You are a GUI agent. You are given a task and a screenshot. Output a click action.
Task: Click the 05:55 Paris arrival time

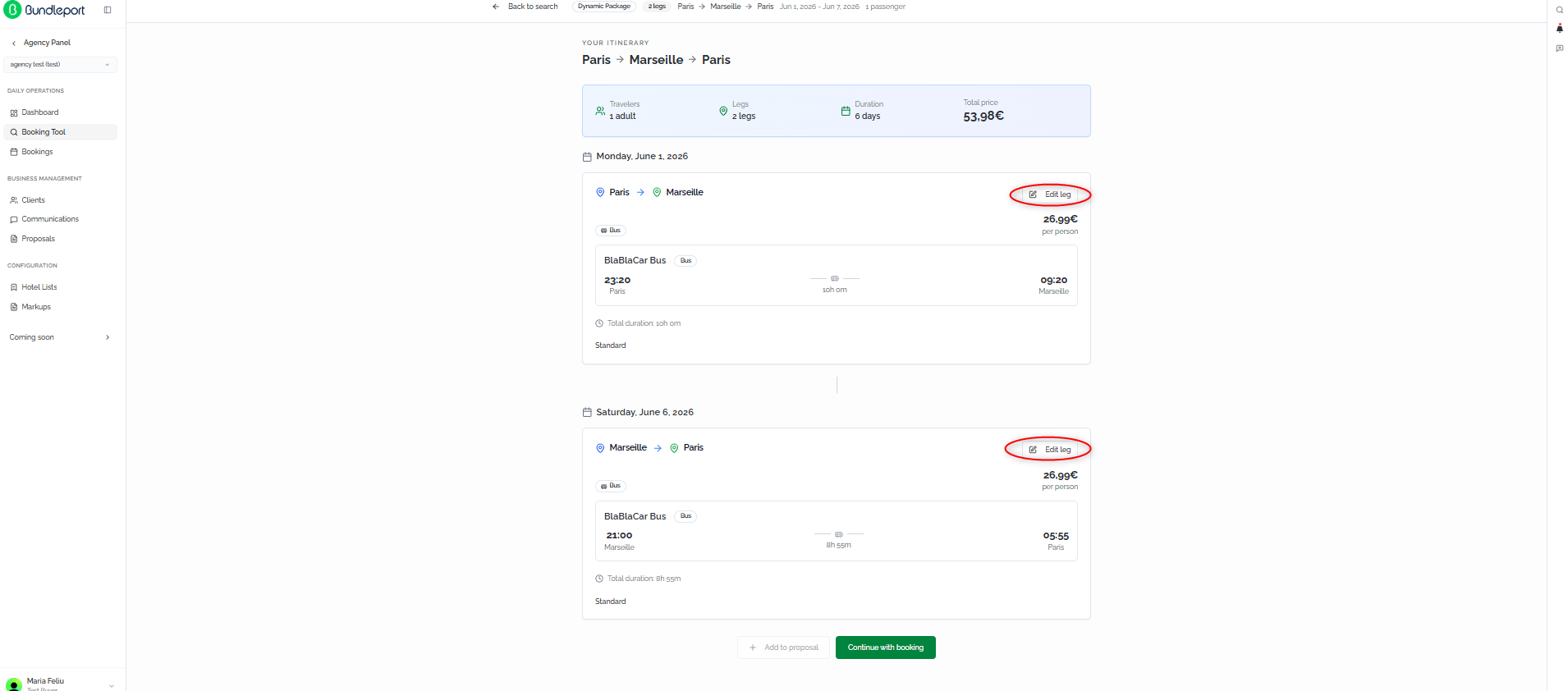[1056, 536]
